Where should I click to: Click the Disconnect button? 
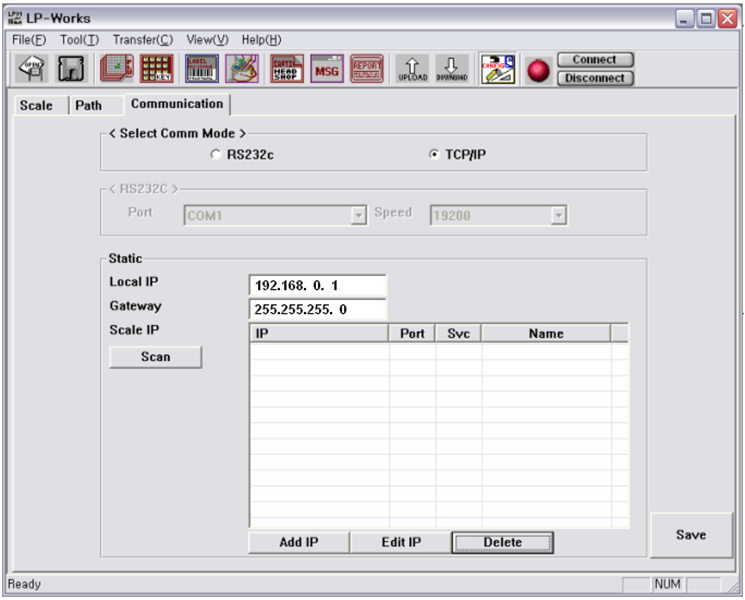click(x=595, y=78)
